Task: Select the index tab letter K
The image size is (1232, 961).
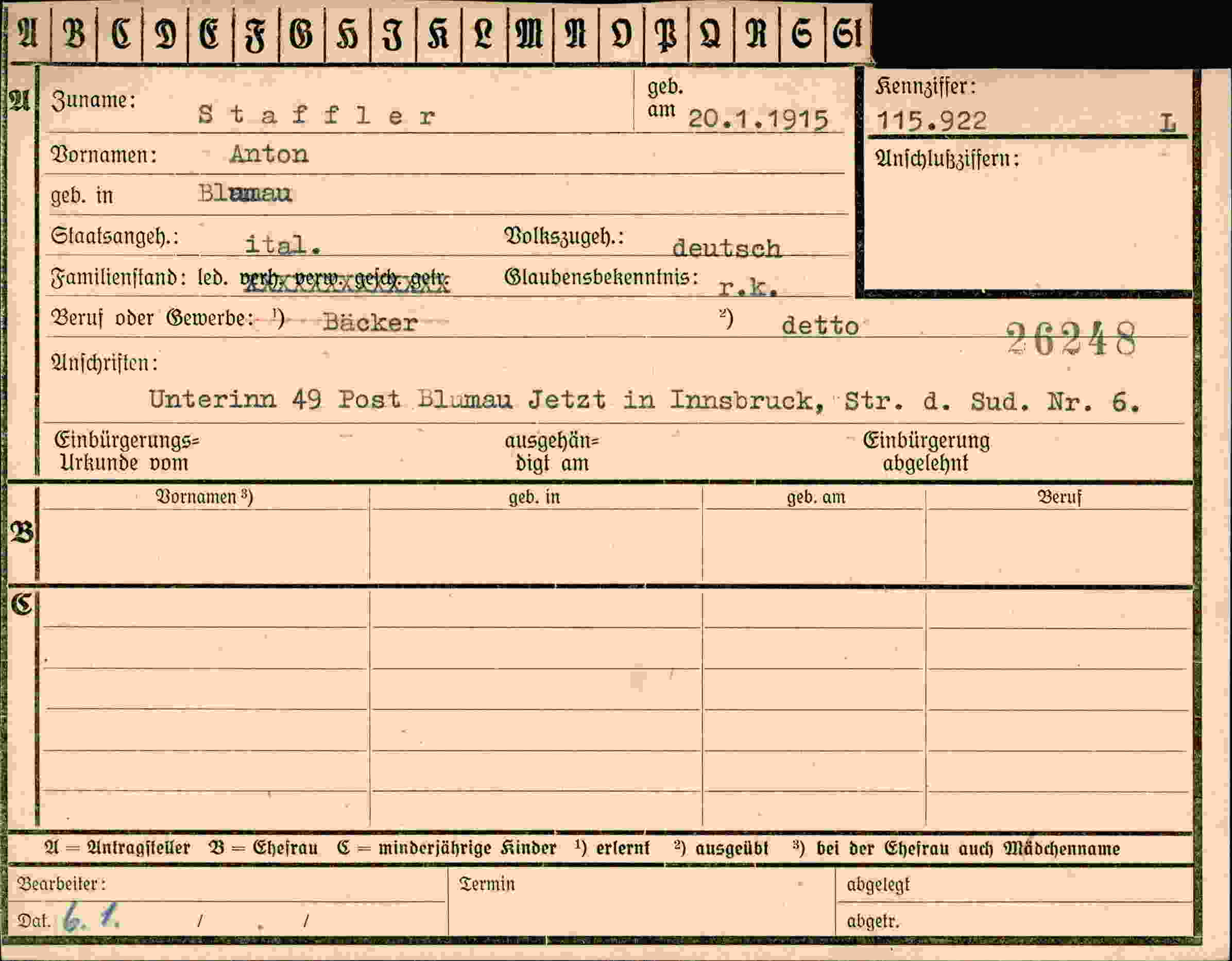Action: coord(438,34)
